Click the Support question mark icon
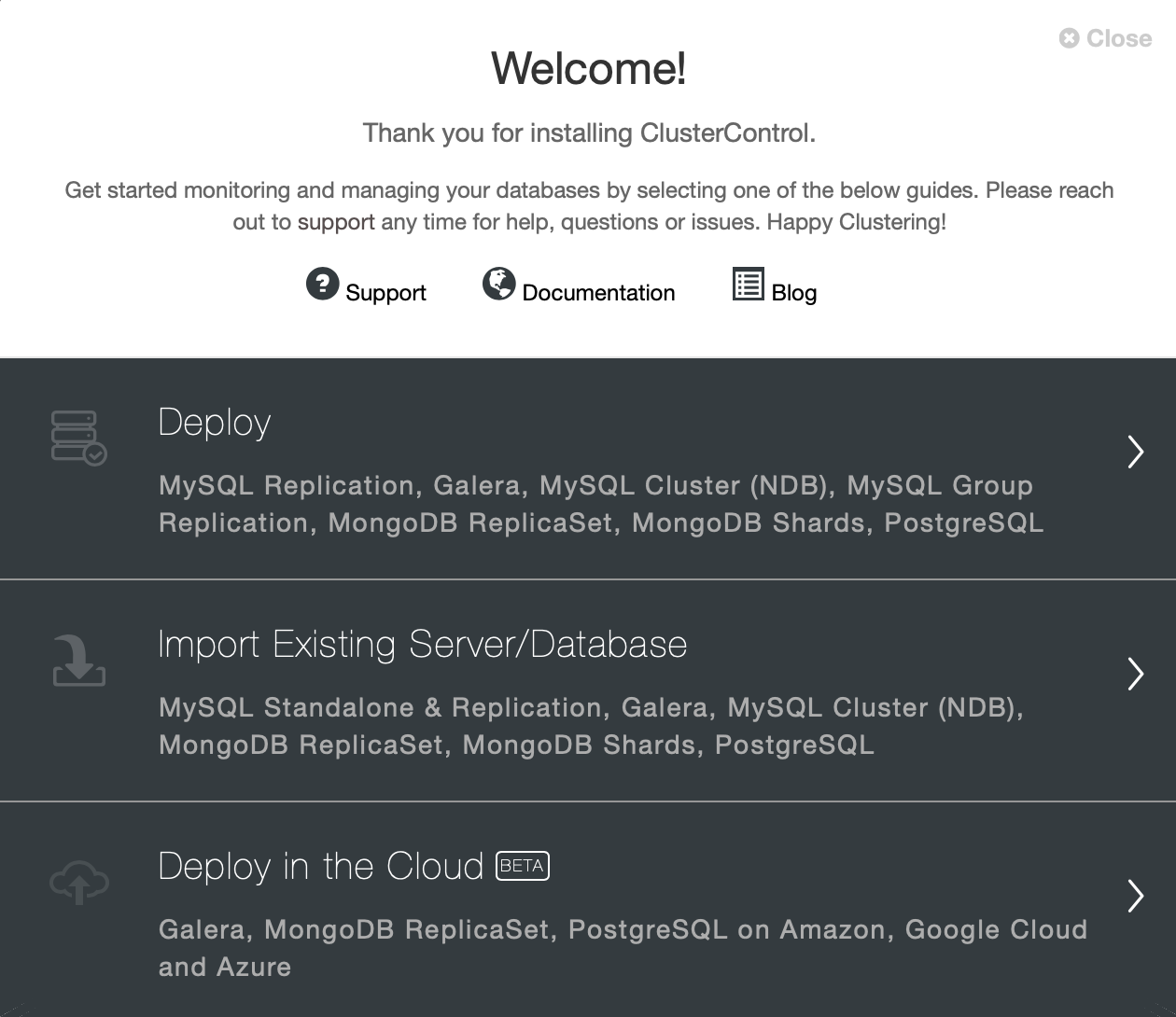The width and height of the screenshot is (1176, 1017). coord(322,283)
